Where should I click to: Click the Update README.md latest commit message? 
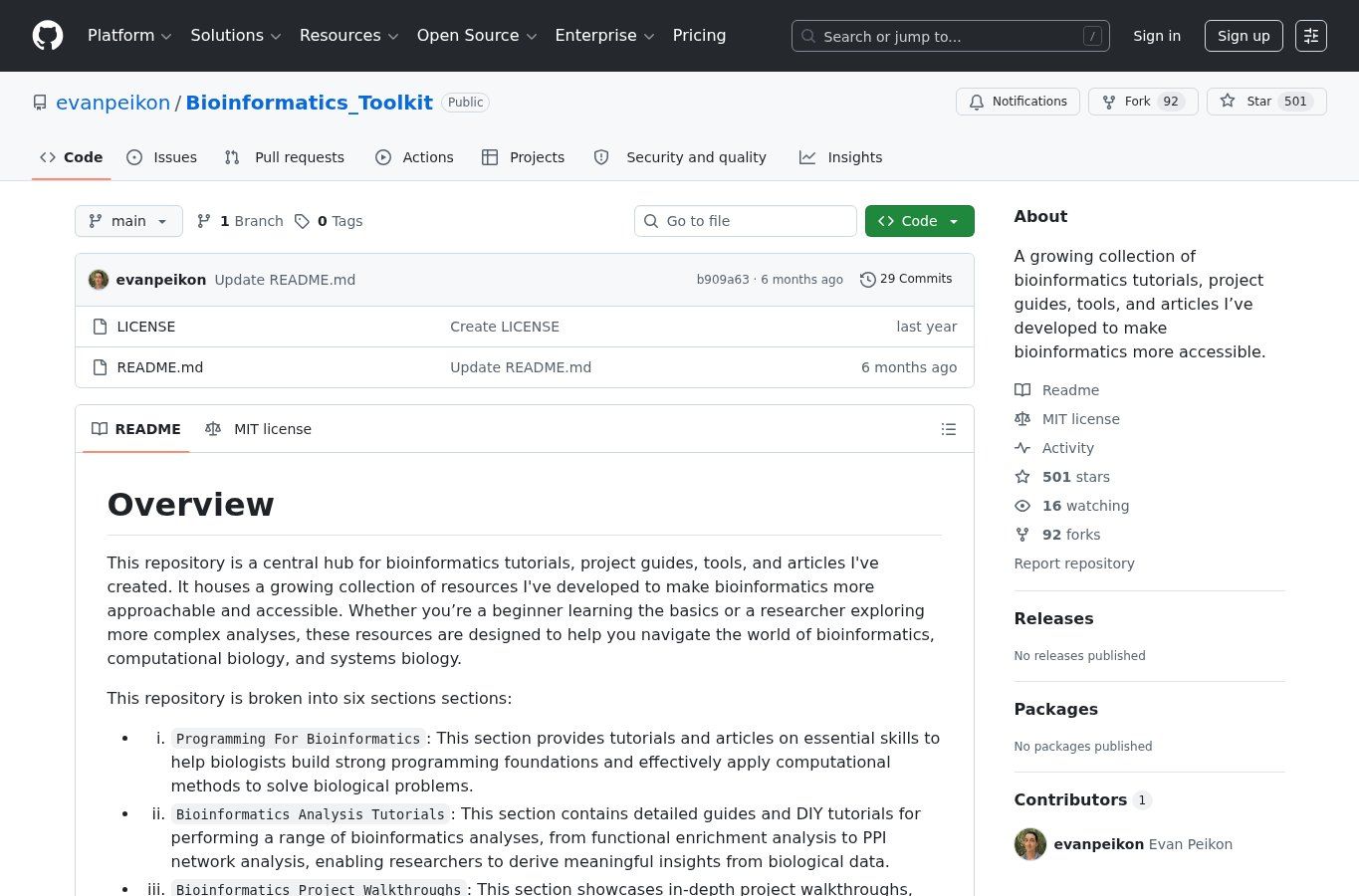click(x=285, y=280)
